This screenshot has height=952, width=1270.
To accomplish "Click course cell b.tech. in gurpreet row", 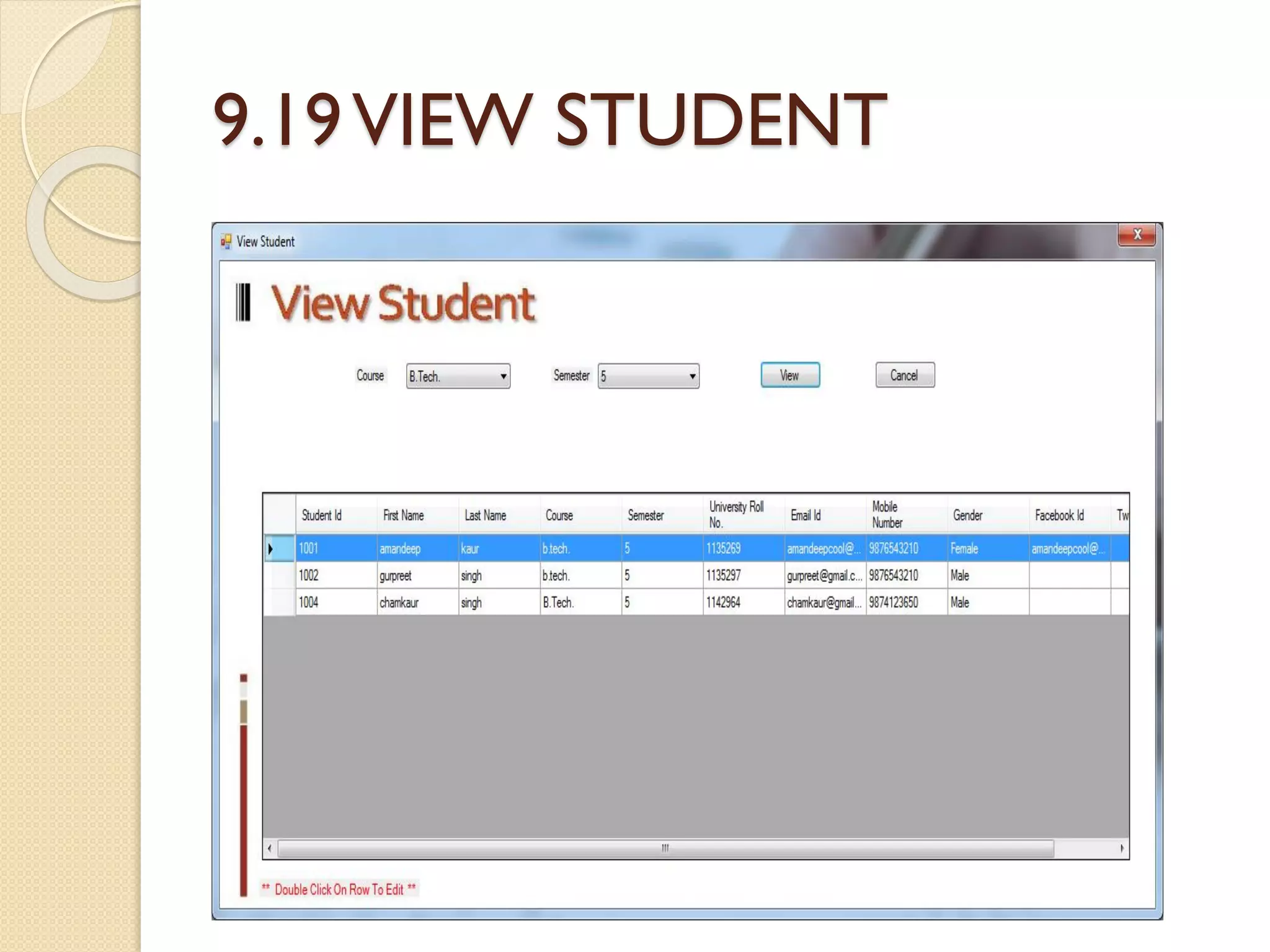I will coord(581,575).
